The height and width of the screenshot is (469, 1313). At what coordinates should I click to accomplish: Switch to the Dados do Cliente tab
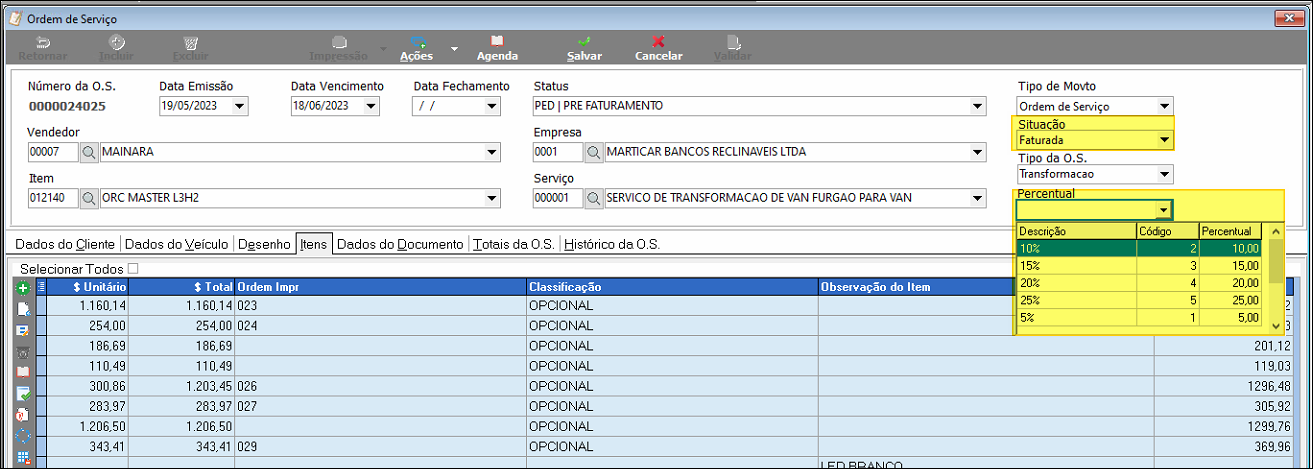pyautogui.click(x=63, y=243)
